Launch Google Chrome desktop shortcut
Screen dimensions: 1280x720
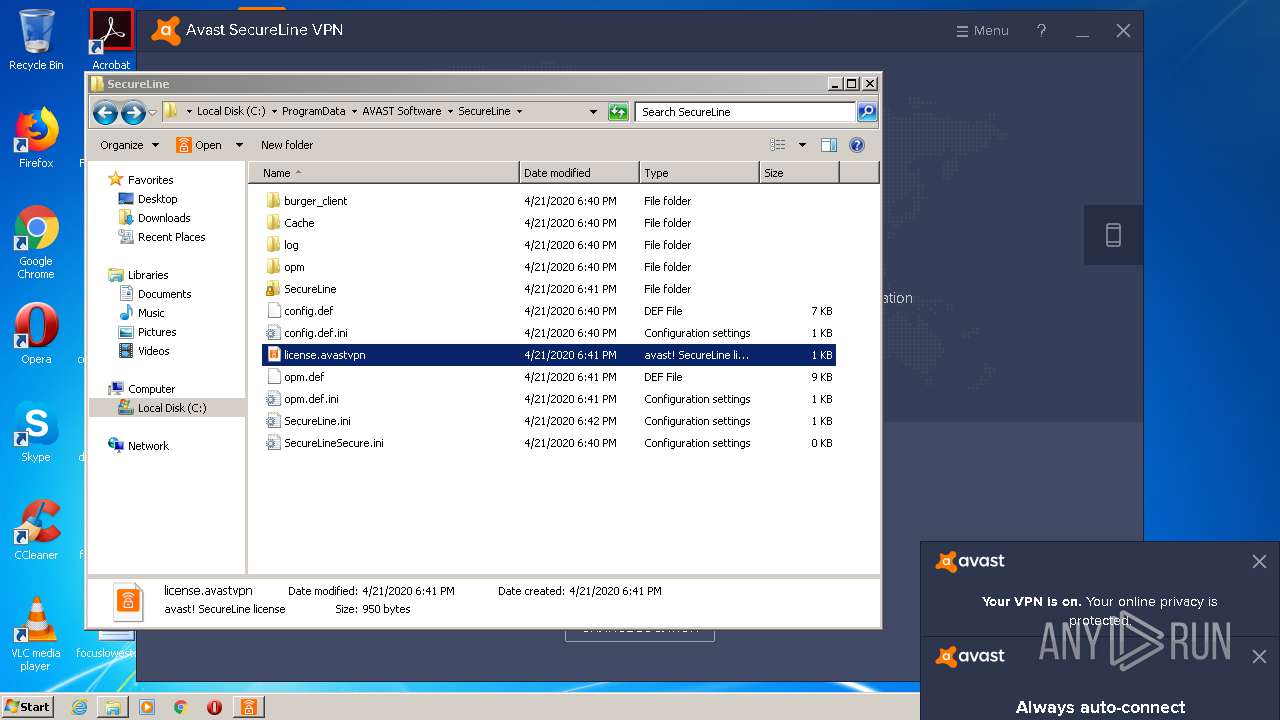click(x=36, y=243)
